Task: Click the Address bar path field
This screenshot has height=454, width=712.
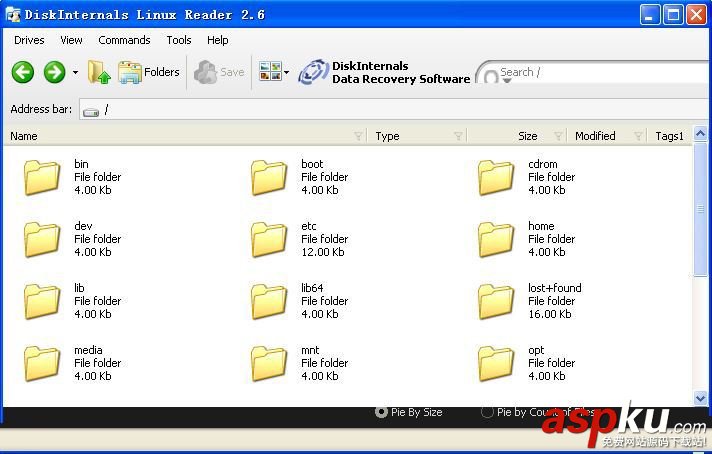Action: 395,109
